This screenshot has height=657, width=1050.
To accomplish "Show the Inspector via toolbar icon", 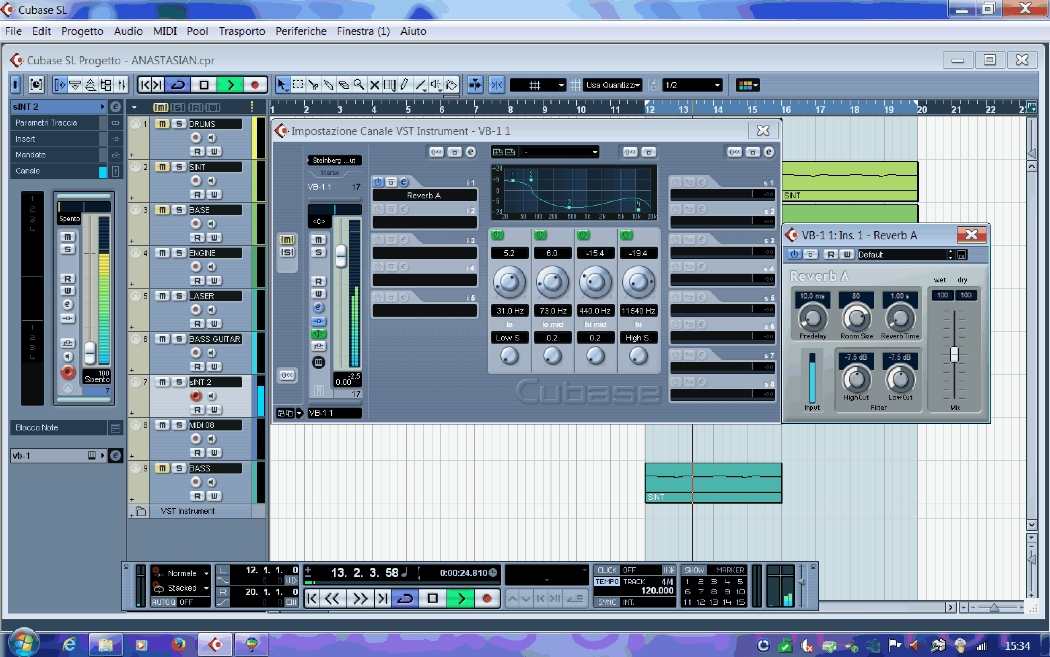I will click(x=60, y=85).
